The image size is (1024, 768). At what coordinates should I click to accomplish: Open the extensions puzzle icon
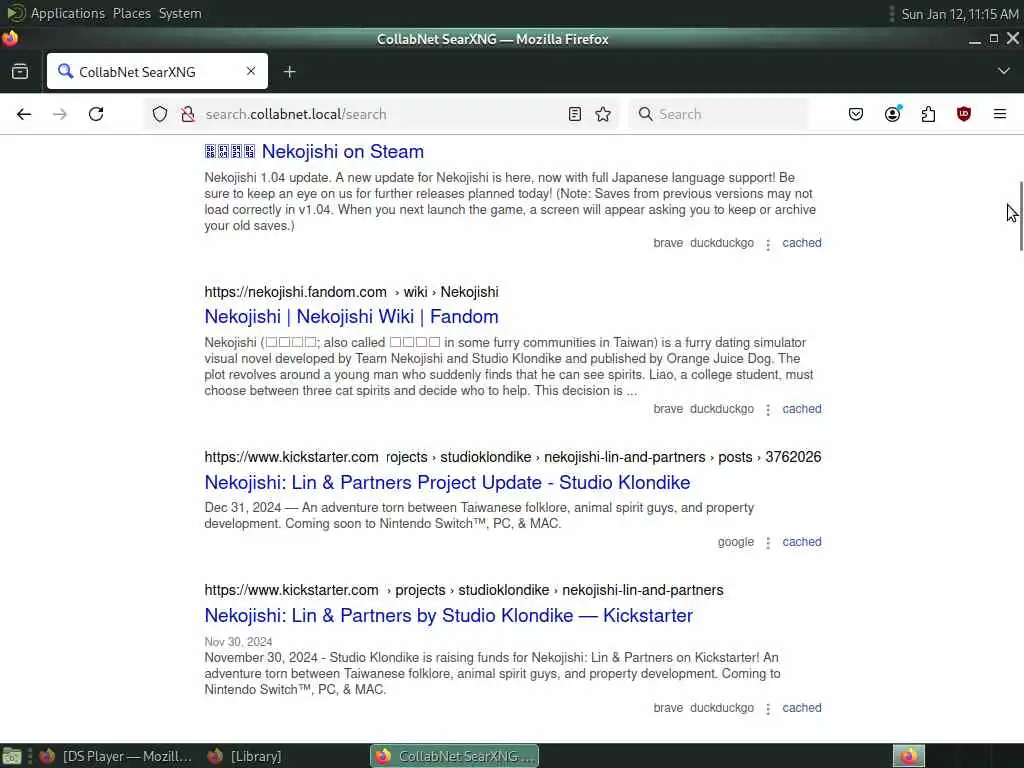pos(928,114)
